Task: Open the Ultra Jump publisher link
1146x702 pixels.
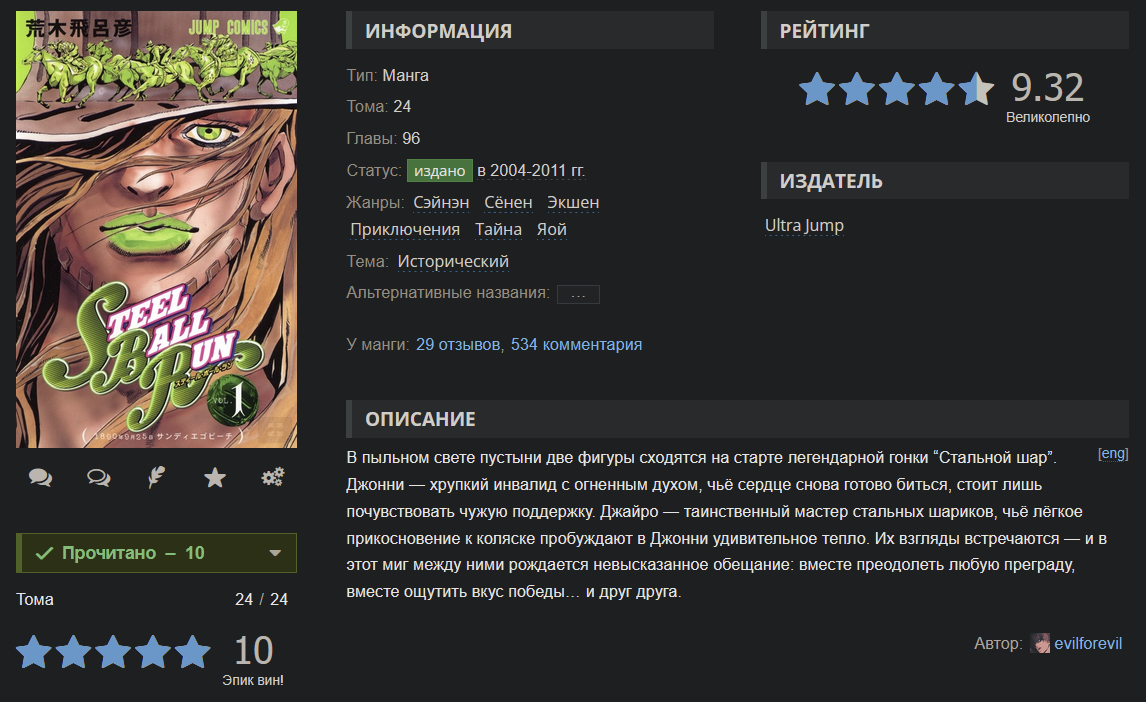Action: click(x=804, y=226)
